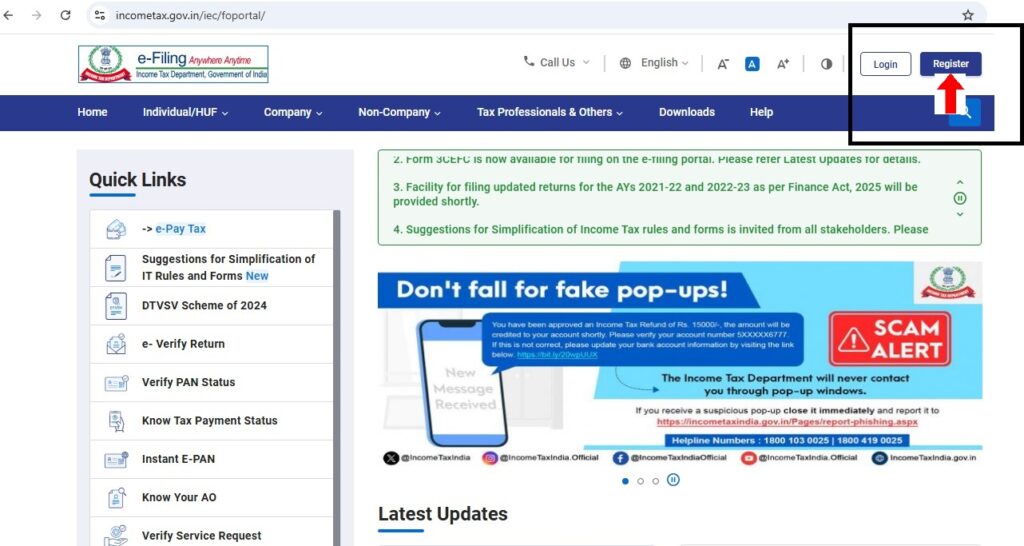1024x546 pixels.
Task: Click announcement 3 about updated returns
Action: pyautogui.click(x=655, y=194)
